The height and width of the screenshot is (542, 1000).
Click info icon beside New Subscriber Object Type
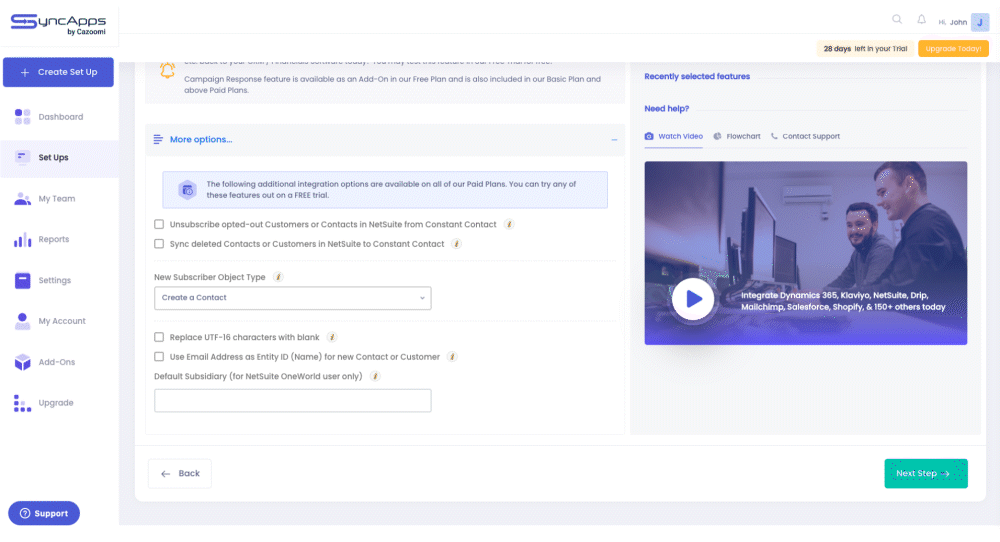(x=278, y=277)
